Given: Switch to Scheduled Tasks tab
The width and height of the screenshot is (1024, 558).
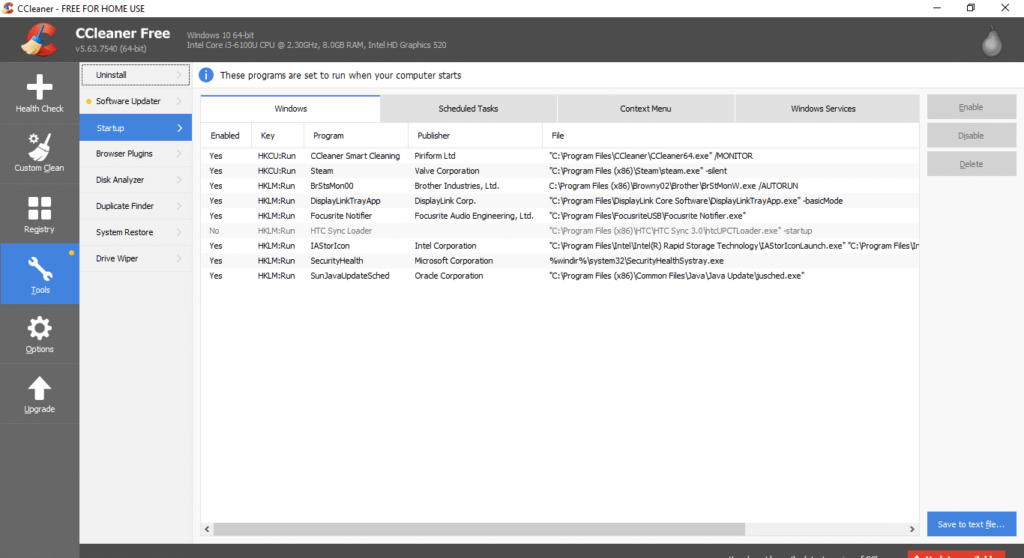Looking at the screenshot, I should click(x=468, y=108).
